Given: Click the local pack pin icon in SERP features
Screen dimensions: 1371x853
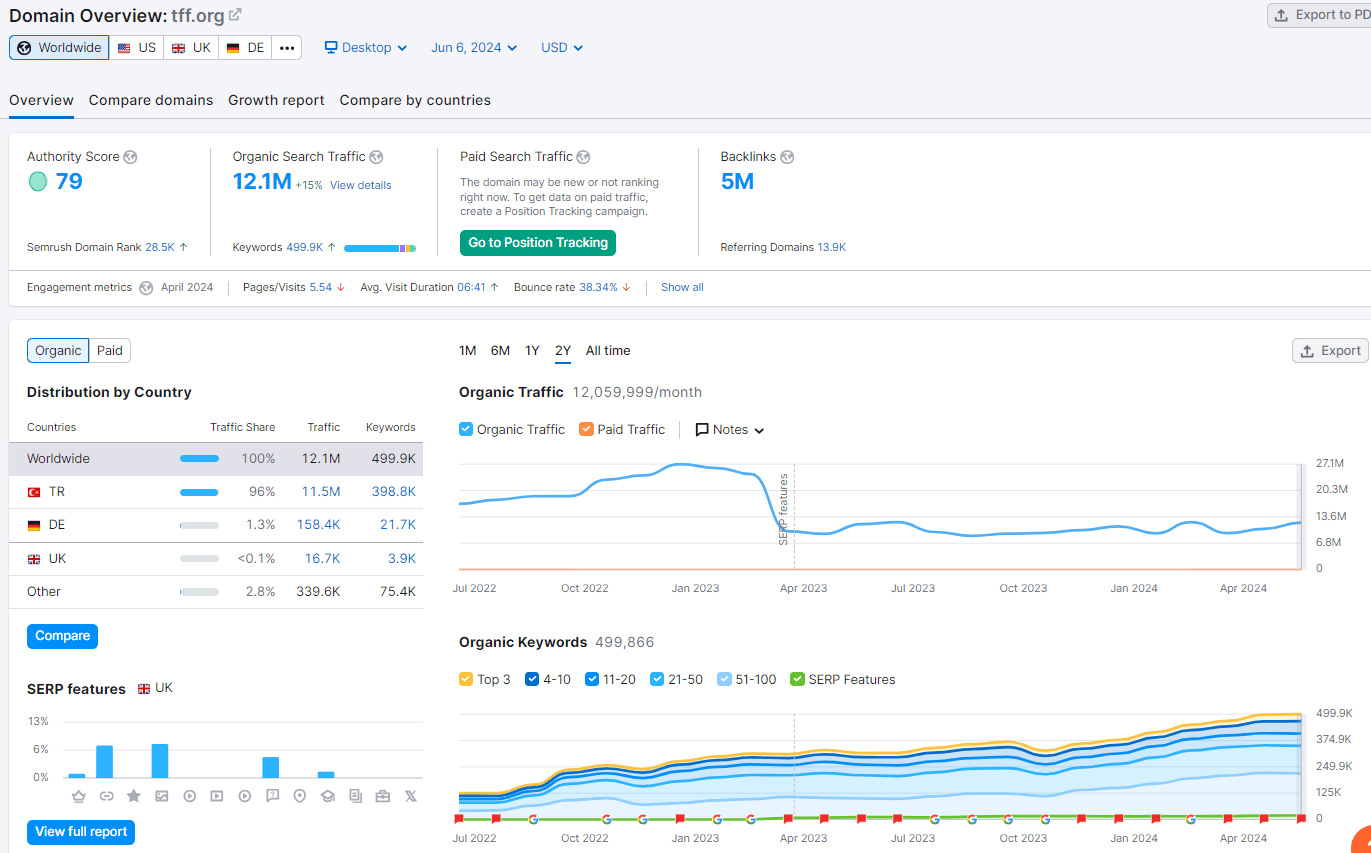Looking at the screenshot, I should [300, 796].
